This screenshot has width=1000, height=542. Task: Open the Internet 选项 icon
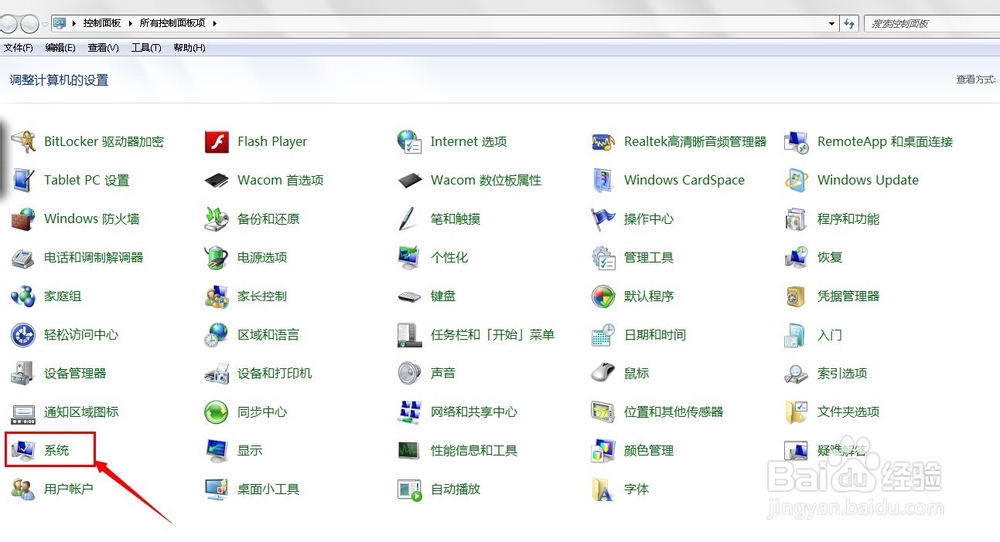pyautogui.click(x=409, y=142)
